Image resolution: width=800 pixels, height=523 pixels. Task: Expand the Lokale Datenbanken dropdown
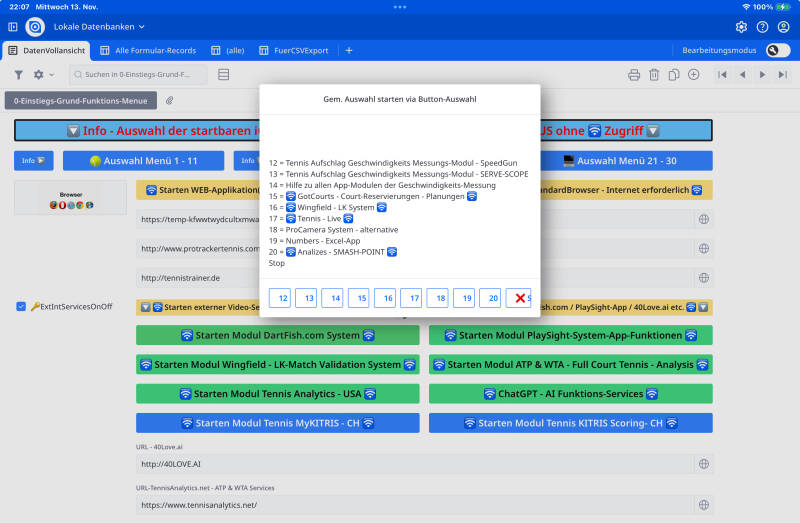click(99, 27)
